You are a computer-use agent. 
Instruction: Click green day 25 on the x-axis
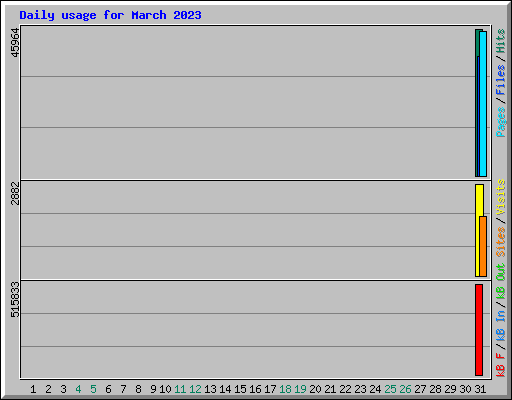[390, 389]
